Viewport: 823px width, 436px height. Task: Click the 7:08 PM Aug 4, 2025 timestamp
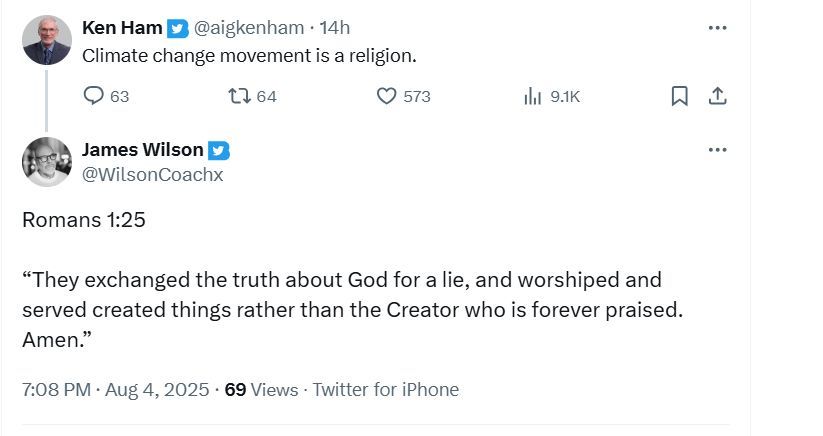click(114, 389)
